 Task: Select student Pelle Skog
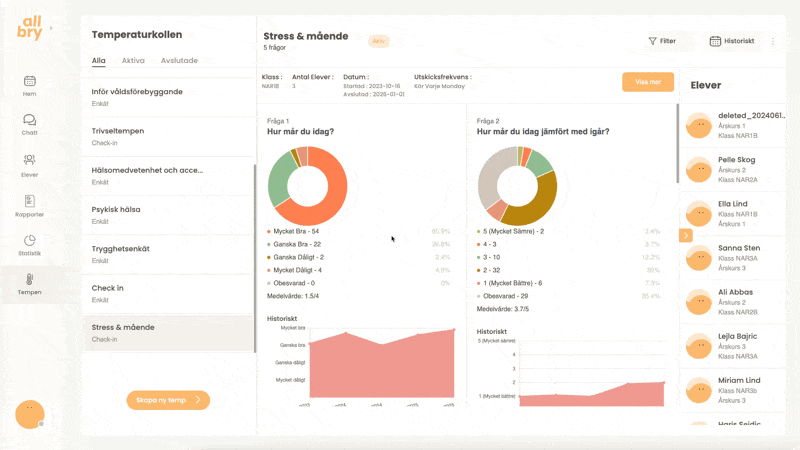click(736, 165)
